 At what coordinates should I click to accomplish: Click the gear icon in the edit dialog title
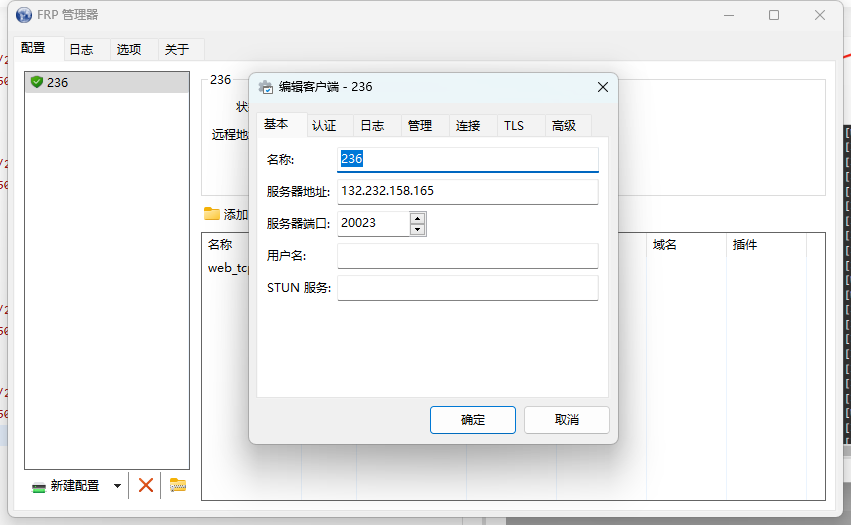(x=266, y=87)
